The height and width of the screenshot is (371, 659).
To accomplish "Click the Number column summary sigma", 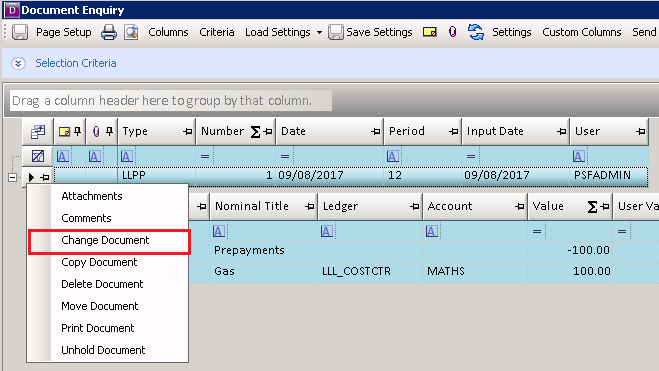I will 255,132.
